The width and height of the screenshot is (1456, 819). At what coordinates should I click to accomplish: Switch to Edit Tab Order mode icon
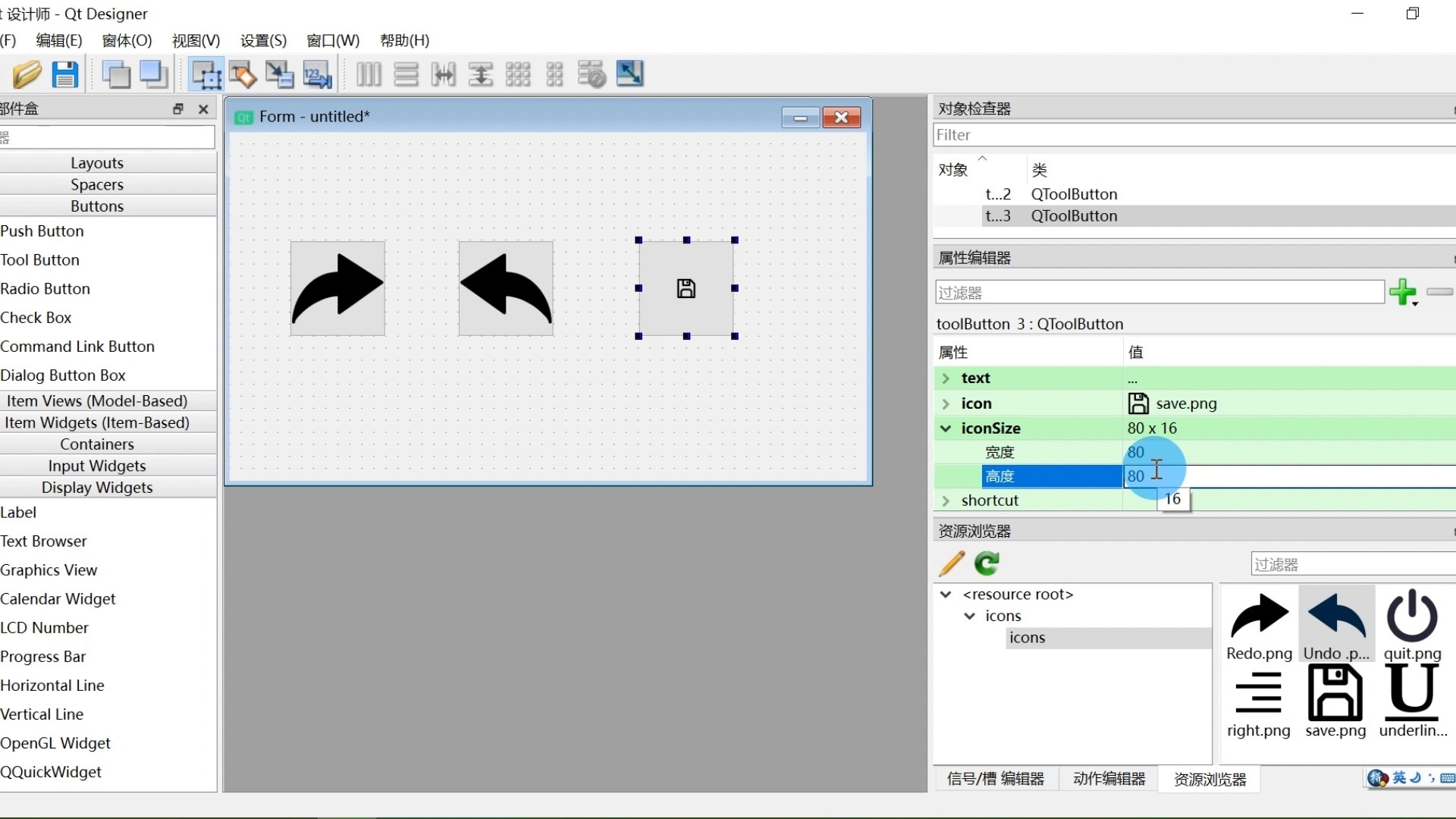[x=317, y=74]
